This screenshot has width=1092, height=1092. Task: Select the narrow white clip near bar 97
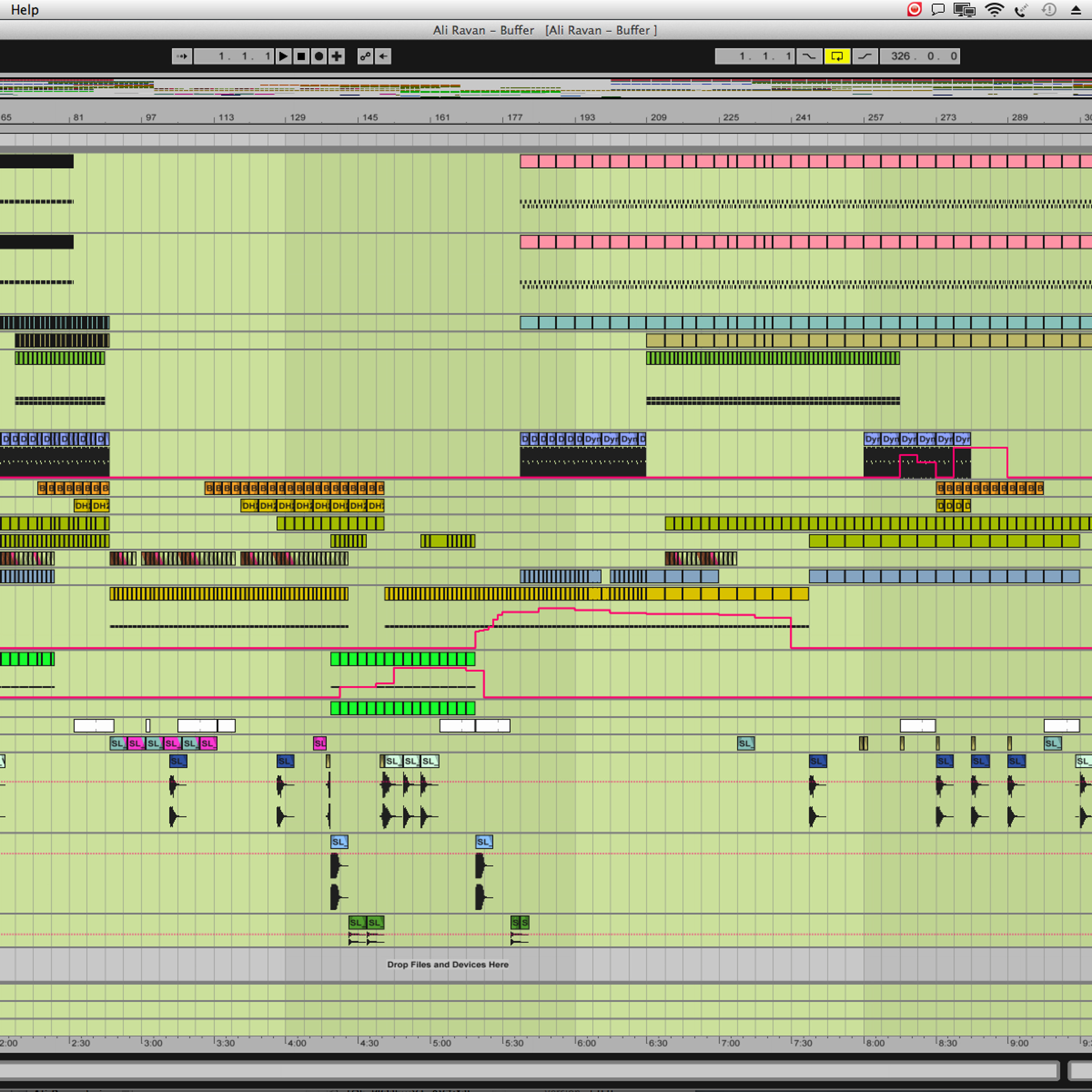[x=148, y=726]
